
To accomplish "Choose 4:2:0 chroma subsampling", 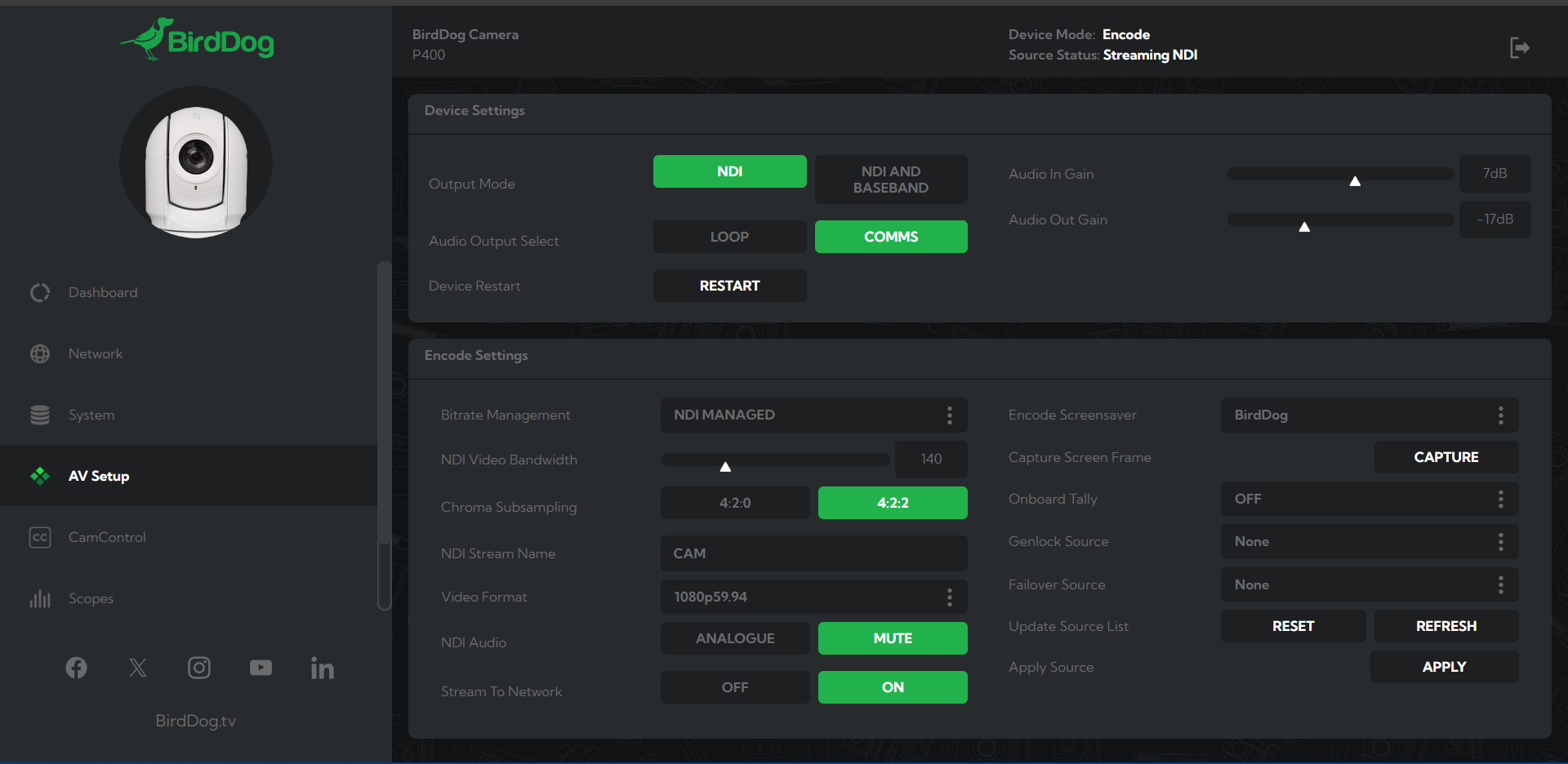I will click(x=735, y=503).
